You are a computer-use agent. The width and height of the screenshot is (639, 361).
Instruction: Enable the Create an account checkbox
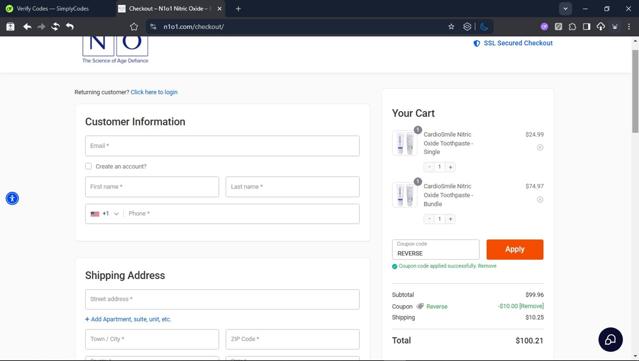pyautogui.click(x=88, y=166)
